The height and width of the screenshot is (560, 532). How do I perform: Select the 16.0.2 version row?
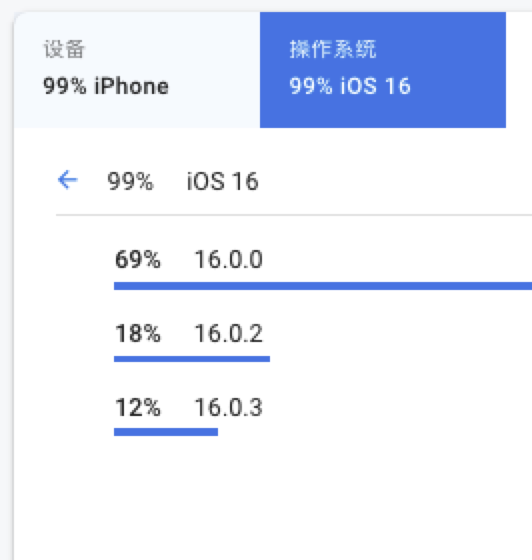(323, 342)
